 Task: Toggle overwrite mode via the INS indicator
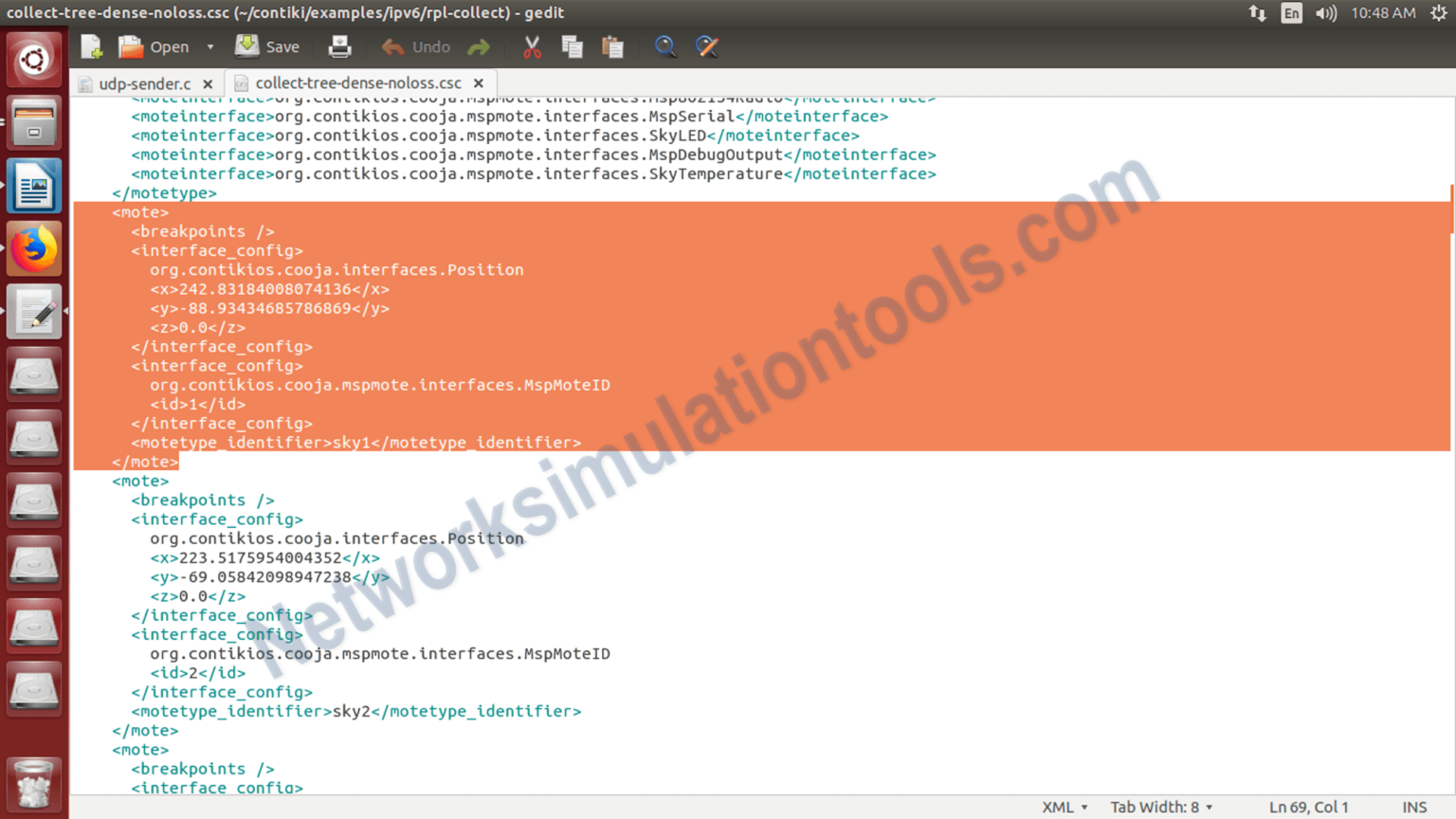[x=1415, y=807]
